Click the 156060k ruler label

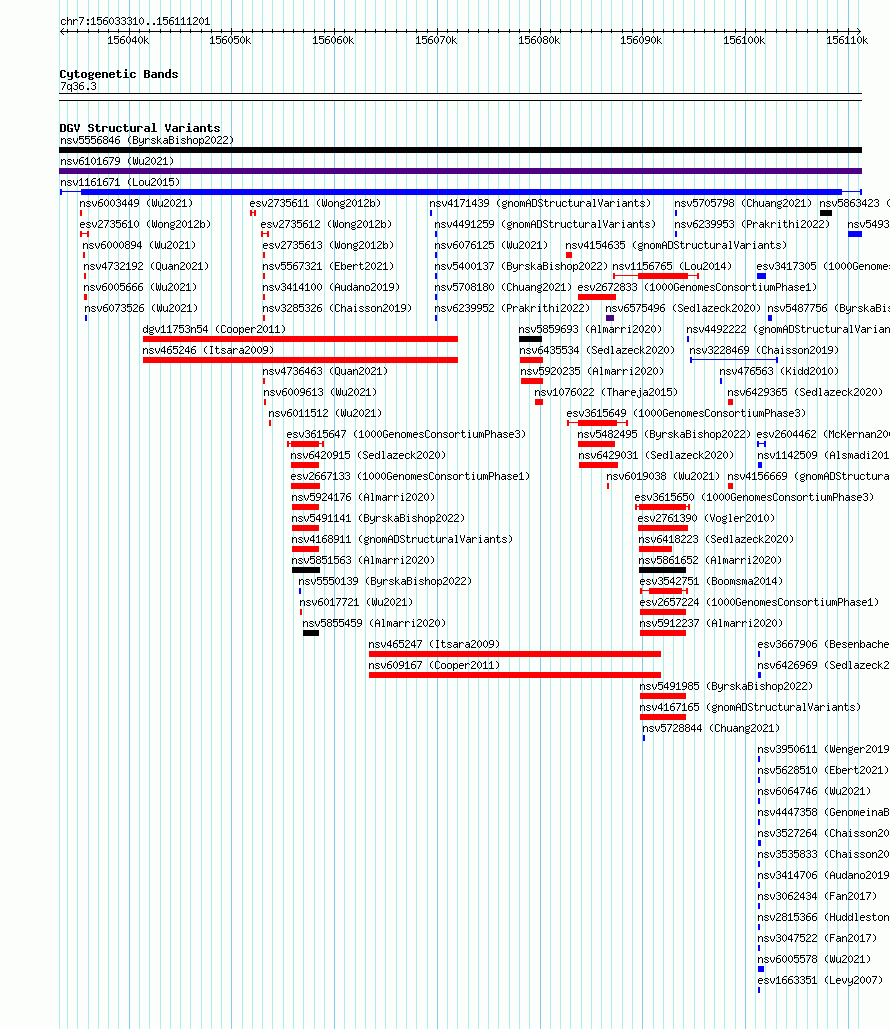333,41
